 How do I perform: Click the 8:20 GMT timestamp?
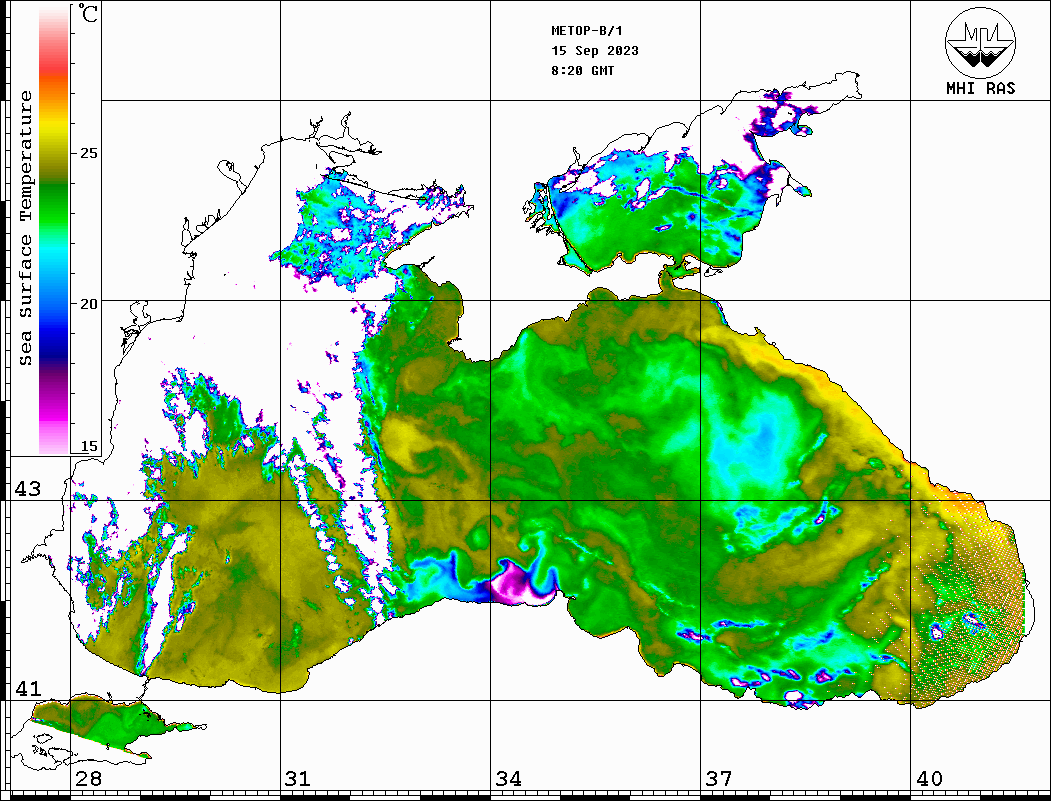[x=583, y=71]
